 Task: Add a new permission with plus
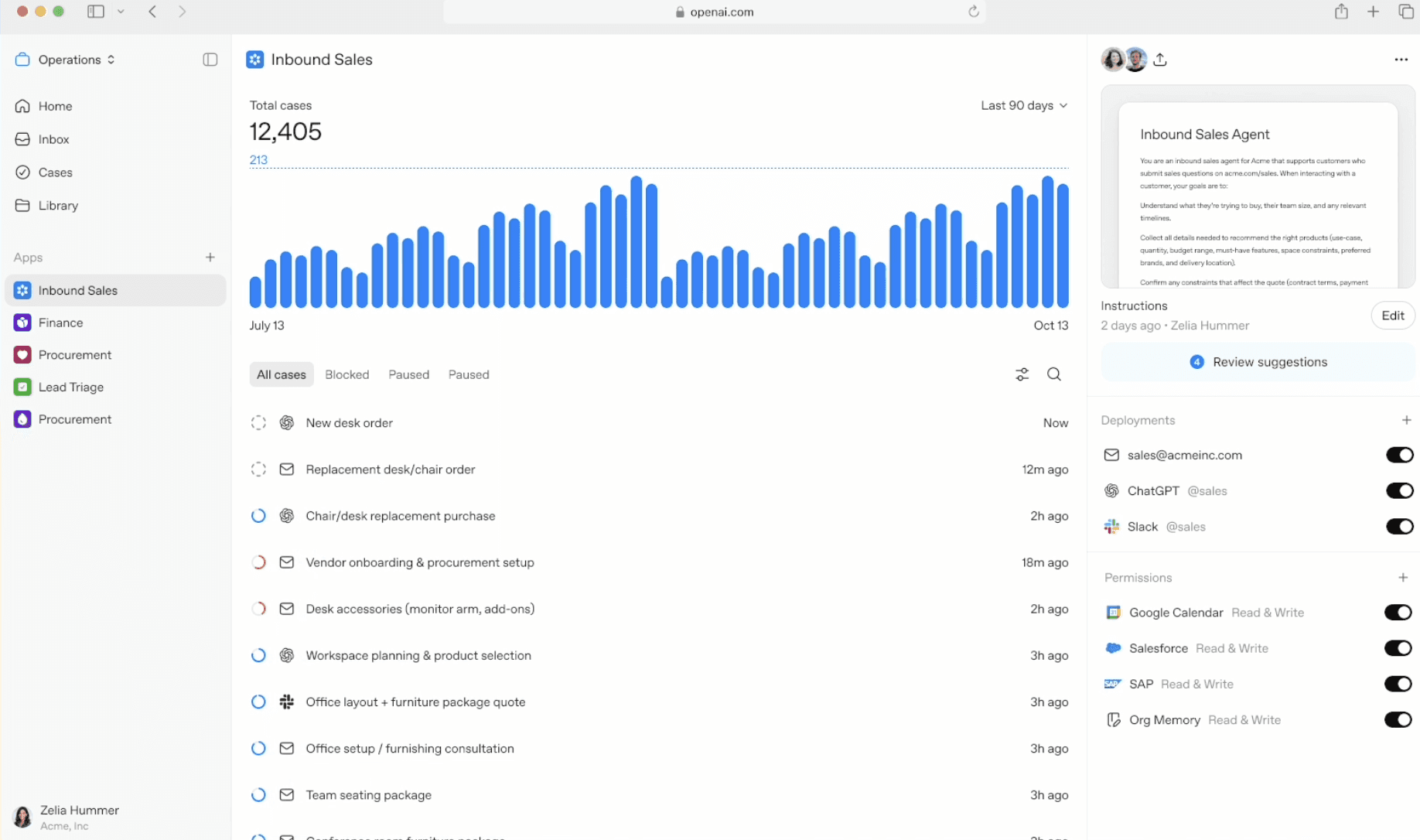[x=1403, y=578]
